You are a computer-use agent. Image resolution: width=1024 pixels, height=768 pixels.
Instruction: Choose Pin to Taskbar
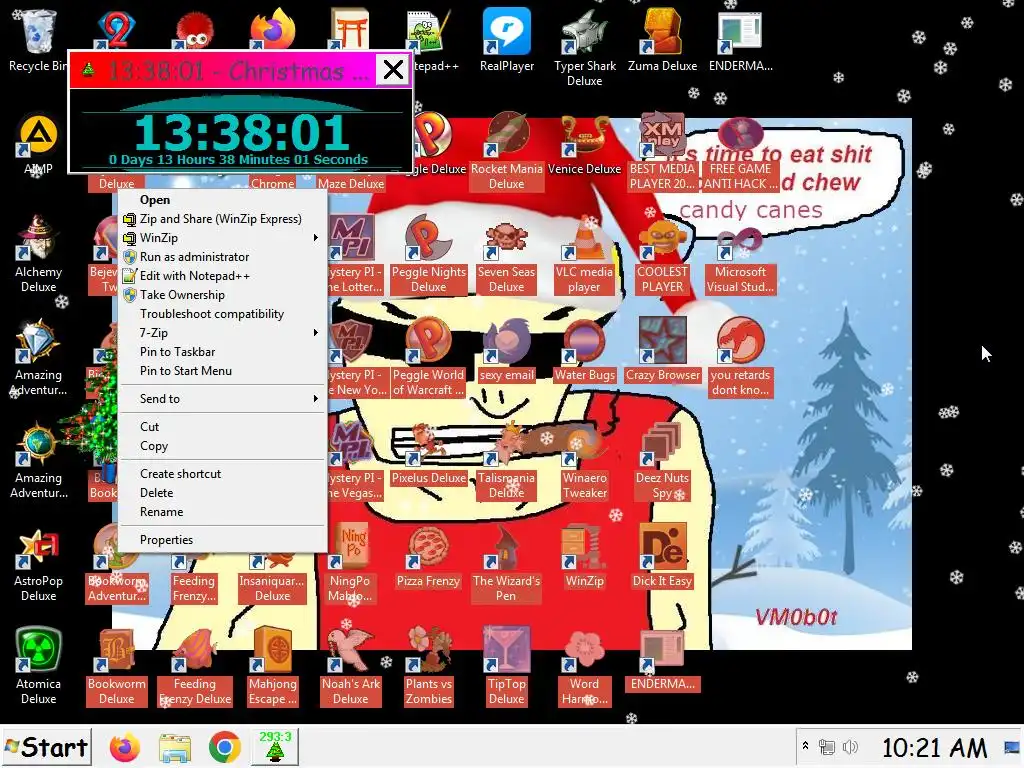(223, 351)
